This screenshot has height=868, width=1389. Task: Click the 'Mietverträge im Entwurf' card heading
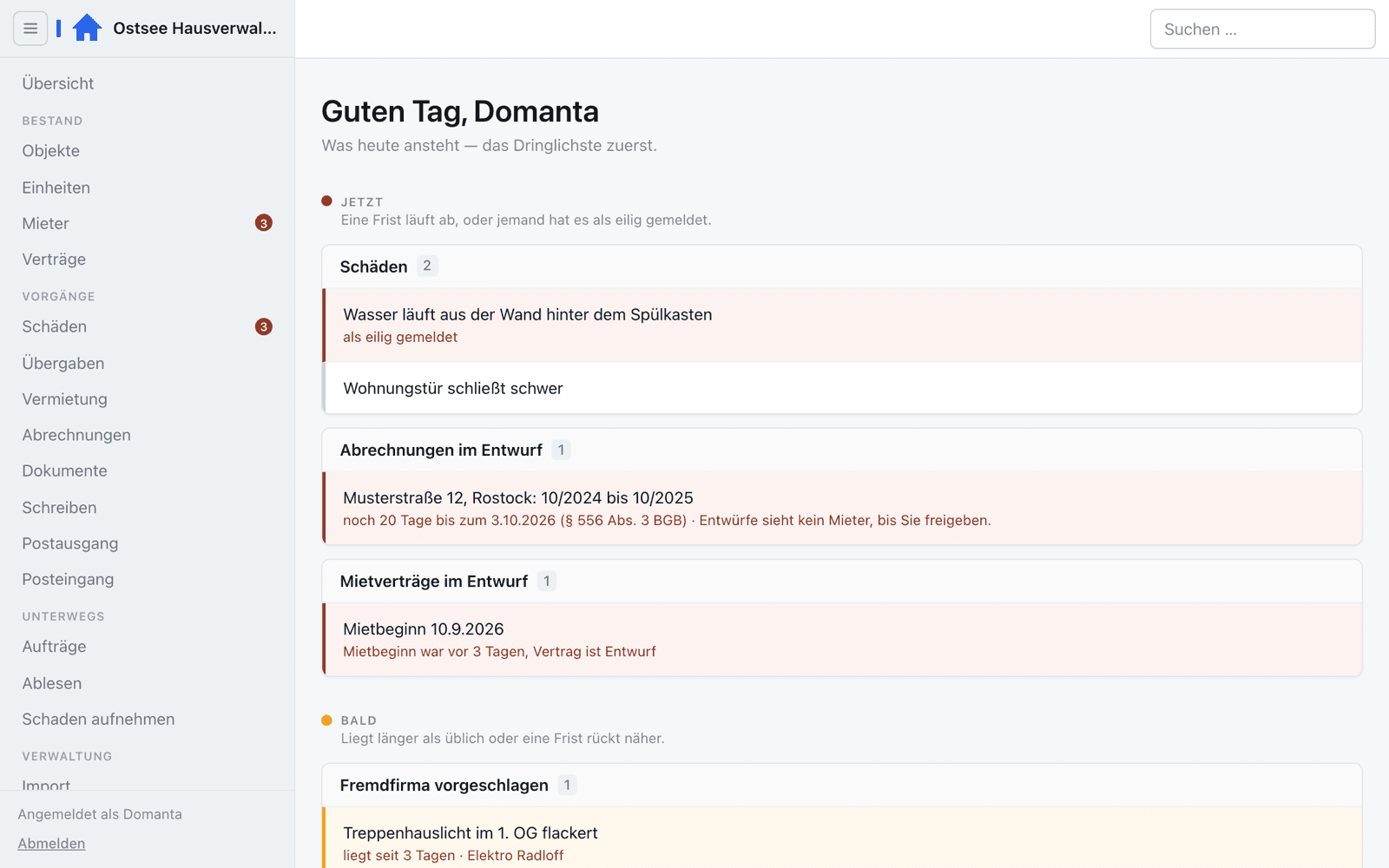tap(434, 581)
